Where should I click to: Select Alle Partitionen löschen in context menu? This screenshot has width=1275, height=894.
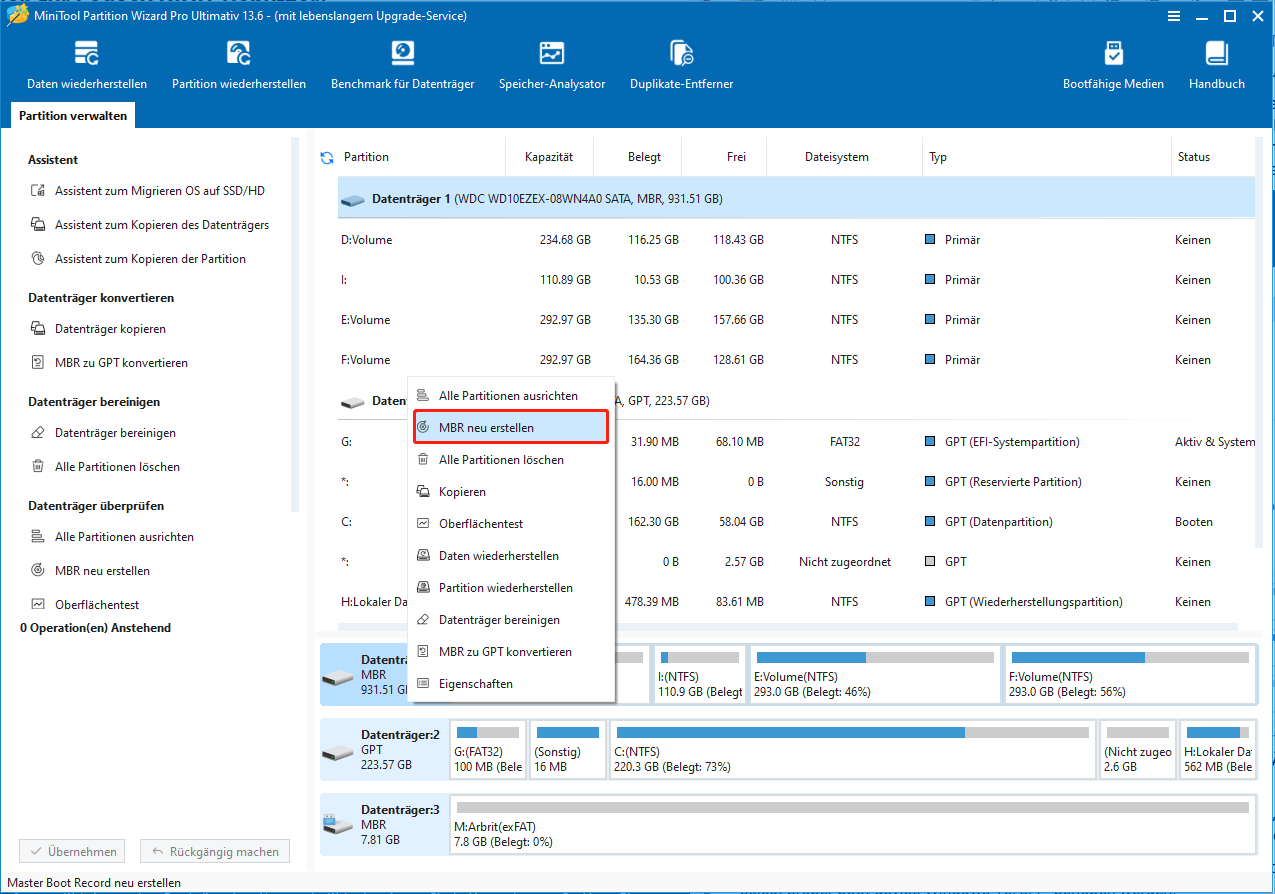pos(511,460)
